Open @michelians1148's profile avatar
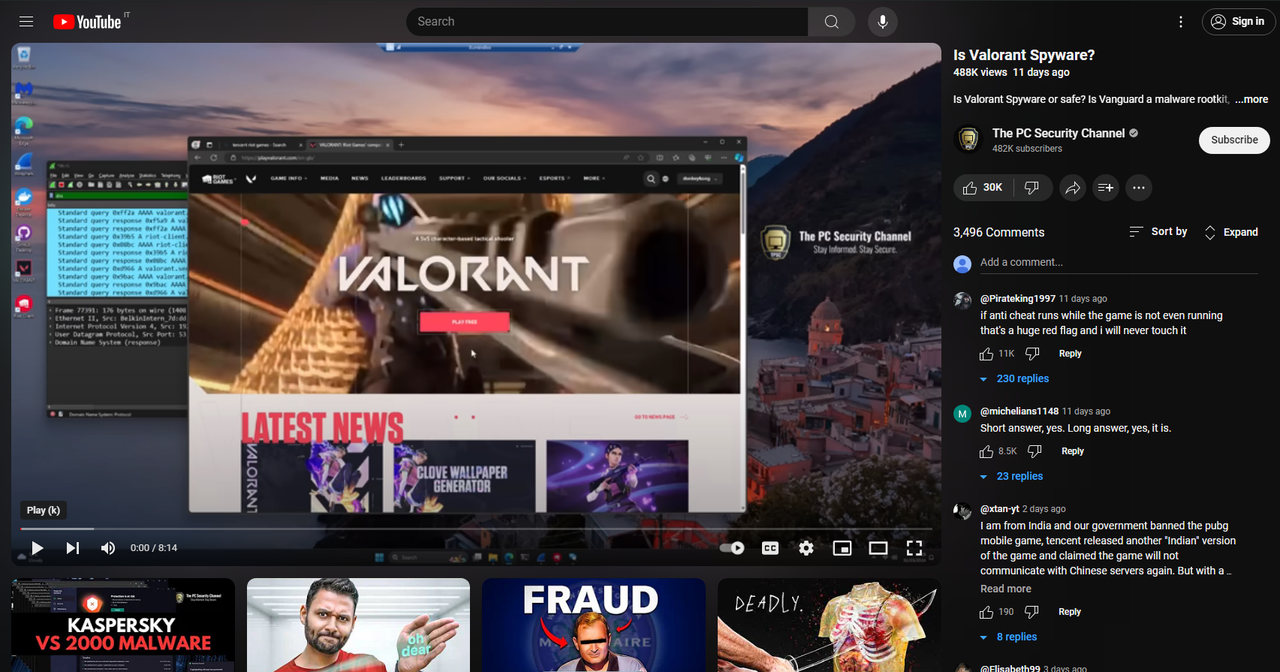 point(962,414)
